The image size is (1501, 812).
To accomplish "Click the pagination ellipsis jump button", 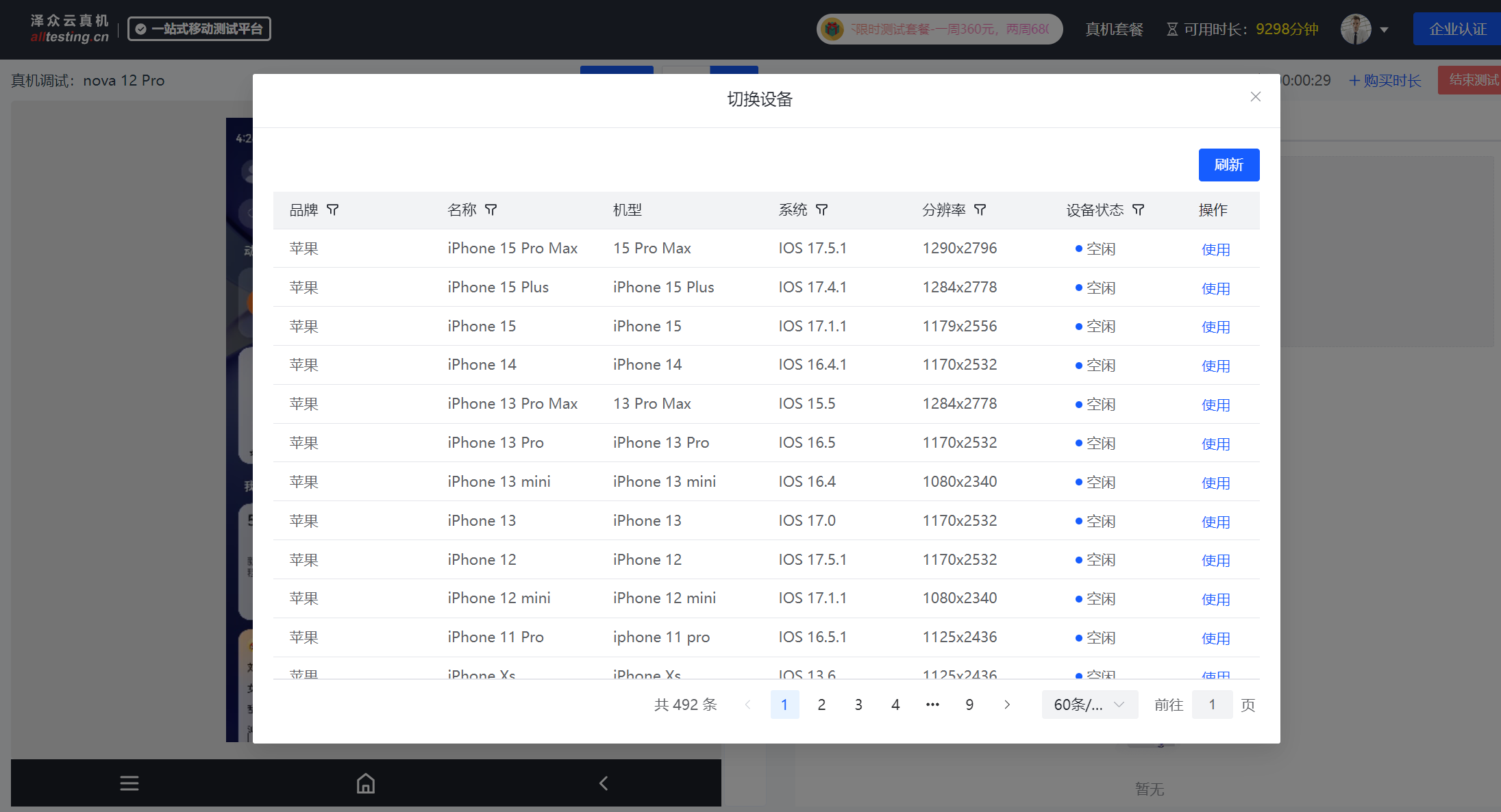I will [x=932, y=705].
